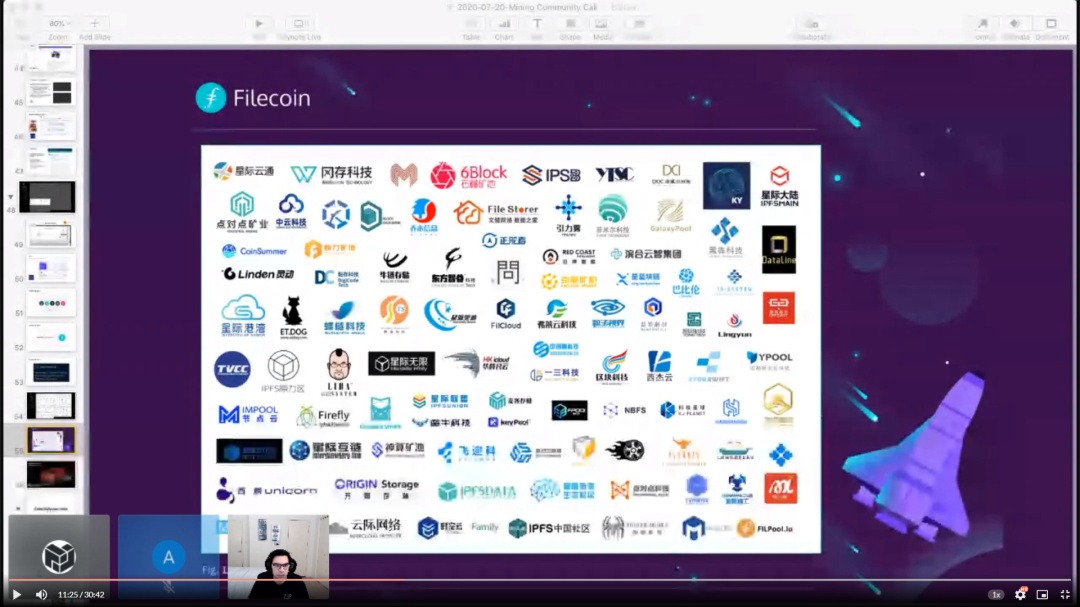Select slide 49 thumbnail in navigator
1080x607 pixels.
coord(51,234)
